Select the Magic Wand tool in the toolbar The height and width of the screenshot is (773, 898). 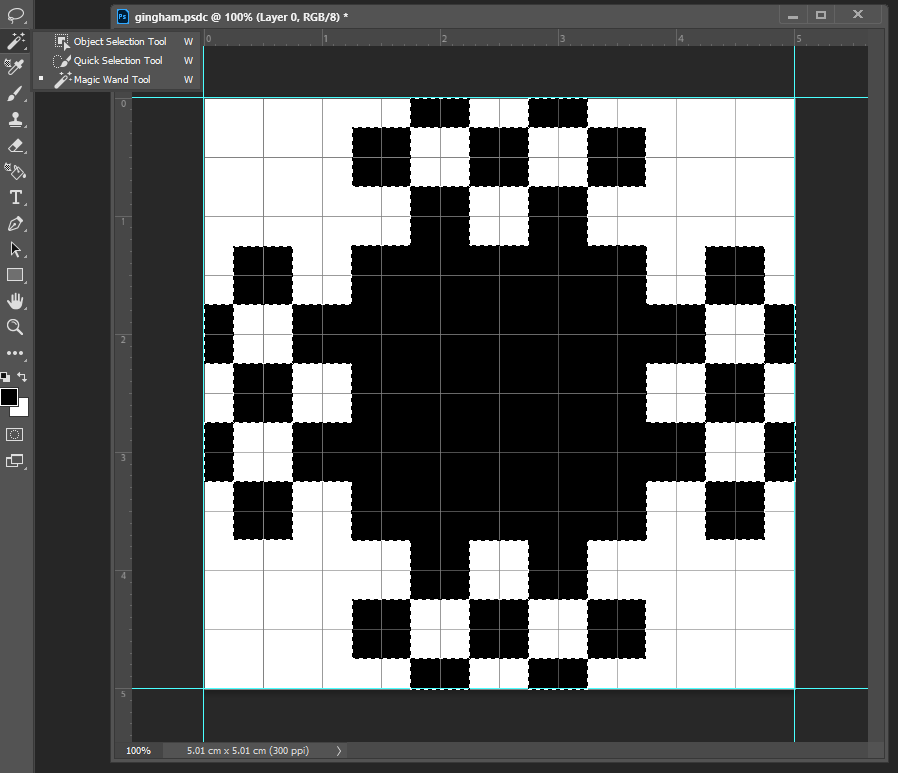[x=15, y=41]
